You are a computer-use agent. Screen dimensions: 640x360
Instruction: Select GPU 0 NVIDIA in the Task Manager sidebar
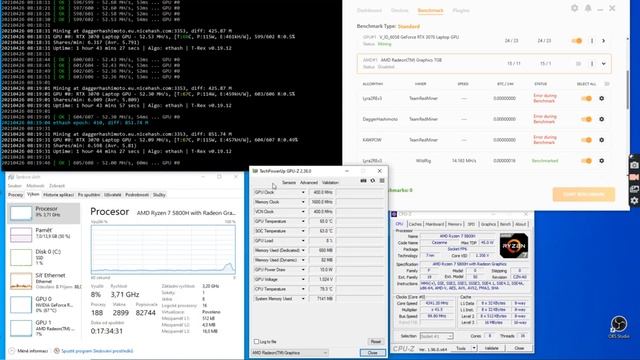pyautogui.click(x=44, y=304)
